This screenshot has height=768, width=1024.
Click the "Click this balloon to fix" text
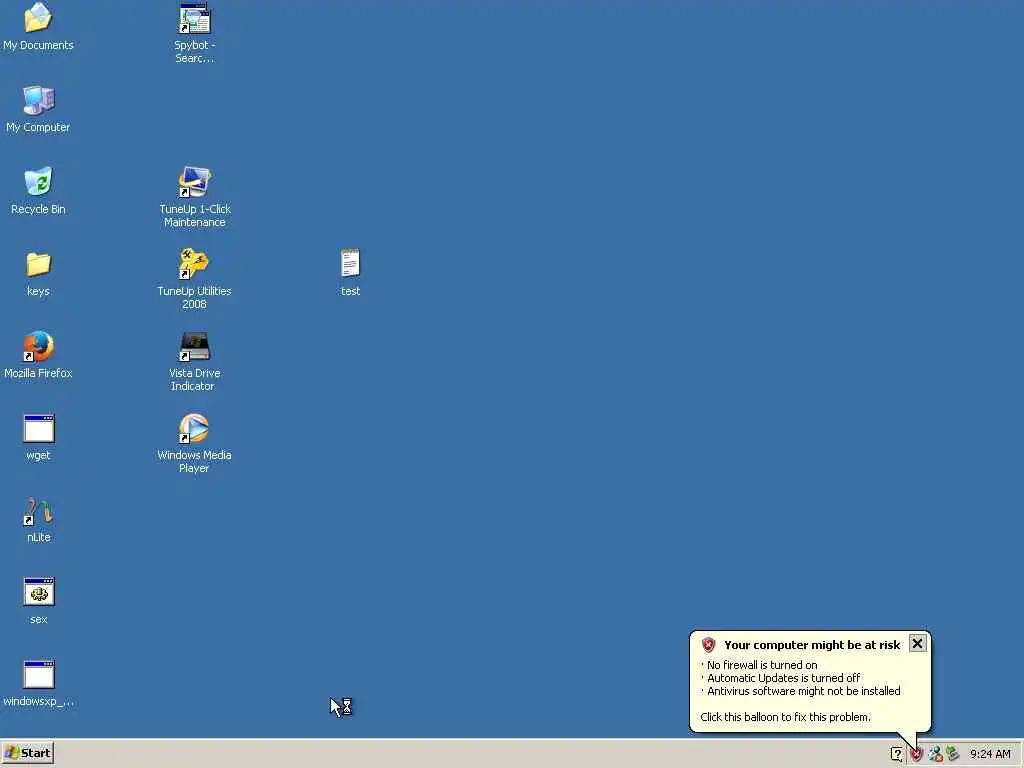785,717
